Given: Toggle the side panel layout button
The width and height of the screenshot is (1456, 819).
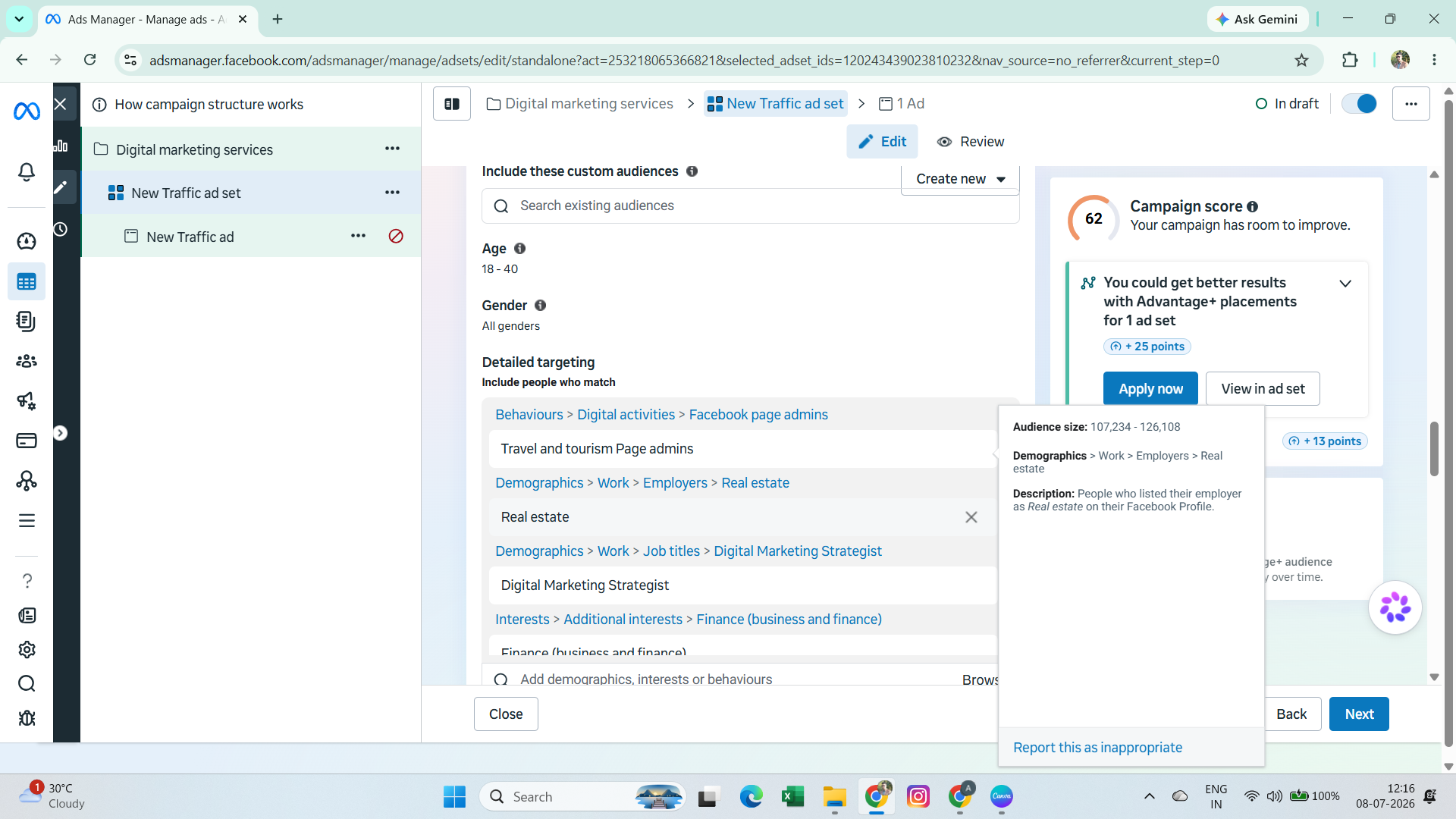Looking at the screenshot, I should tap(452, 104).
